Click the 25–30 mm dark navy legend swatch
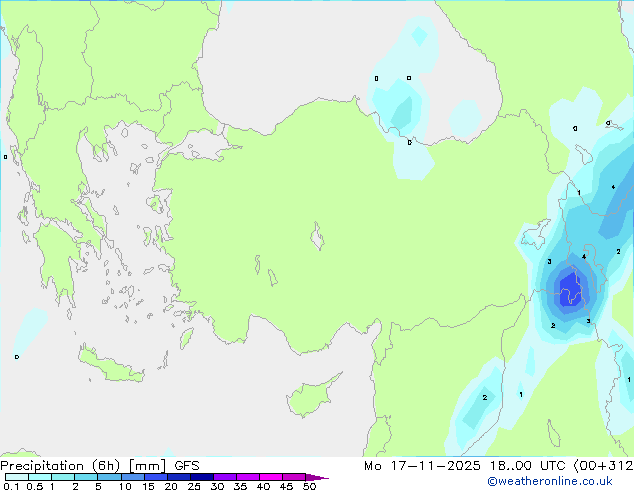The width and height of the screenshot is (634, 490). click(x=201, y=477)
